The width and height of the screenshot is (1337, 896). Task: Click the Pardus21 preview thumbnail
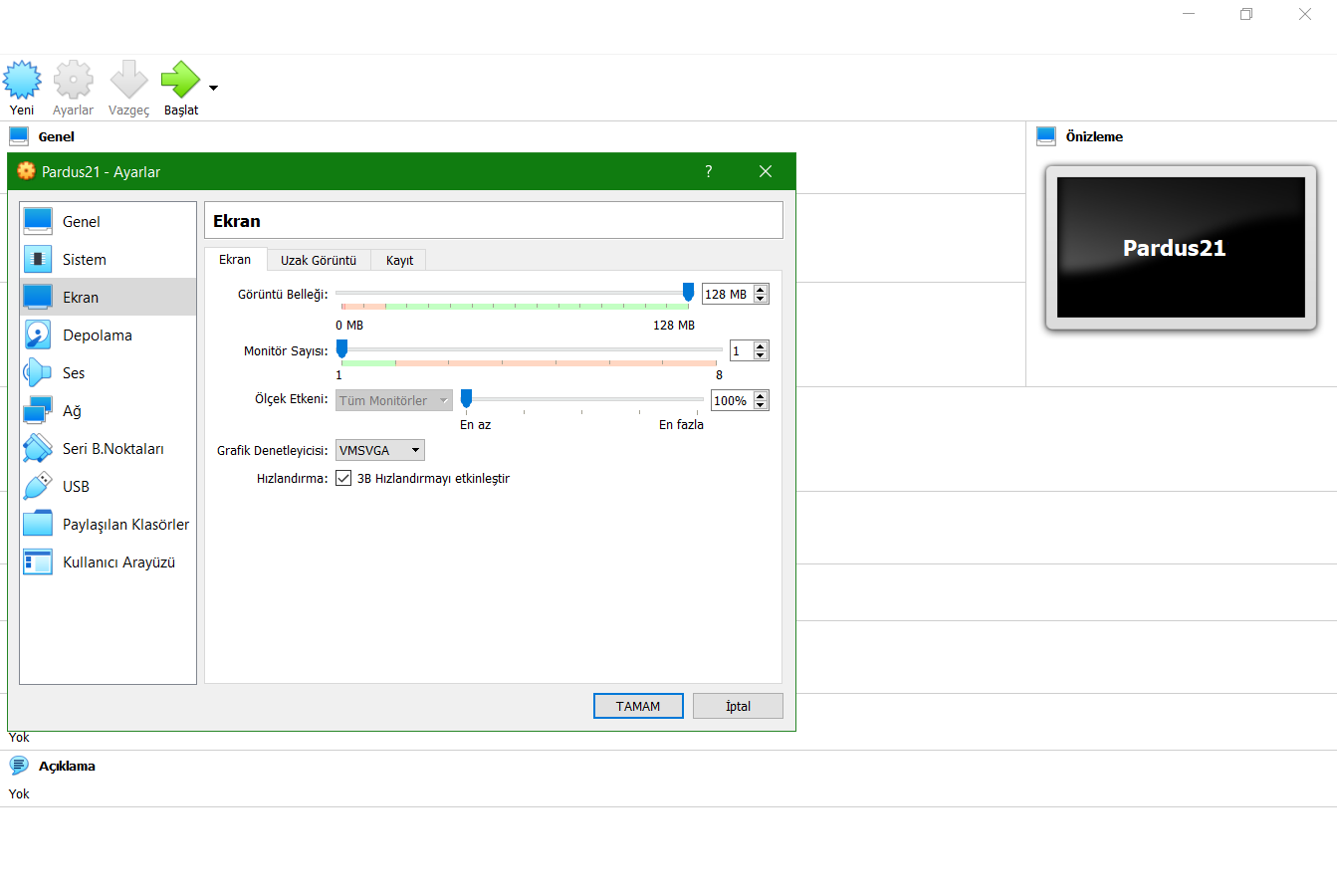point(1181,247)
